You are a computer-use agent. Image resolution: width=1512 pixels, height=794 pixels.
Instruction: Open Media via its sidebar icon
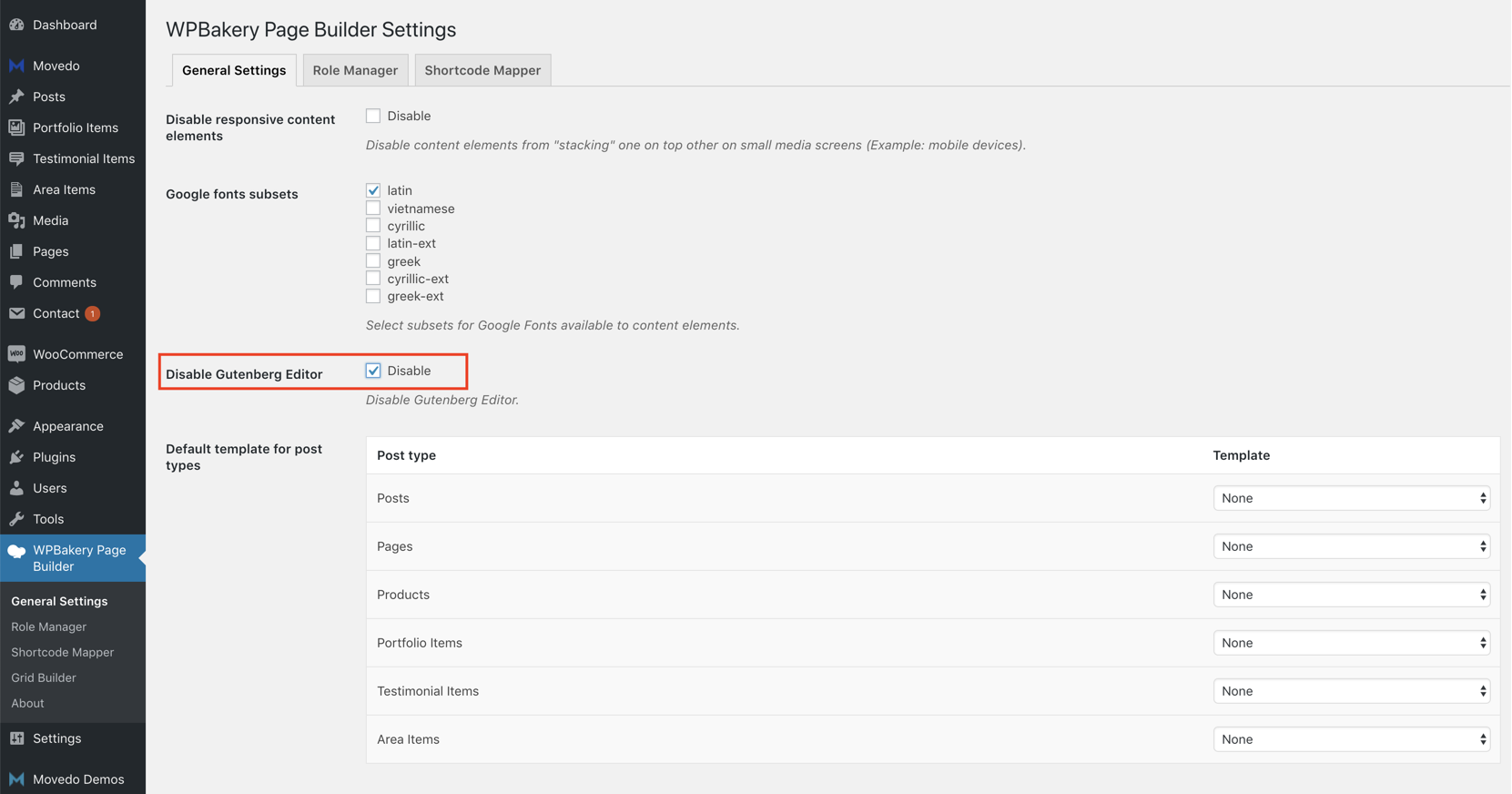[16, 220]
